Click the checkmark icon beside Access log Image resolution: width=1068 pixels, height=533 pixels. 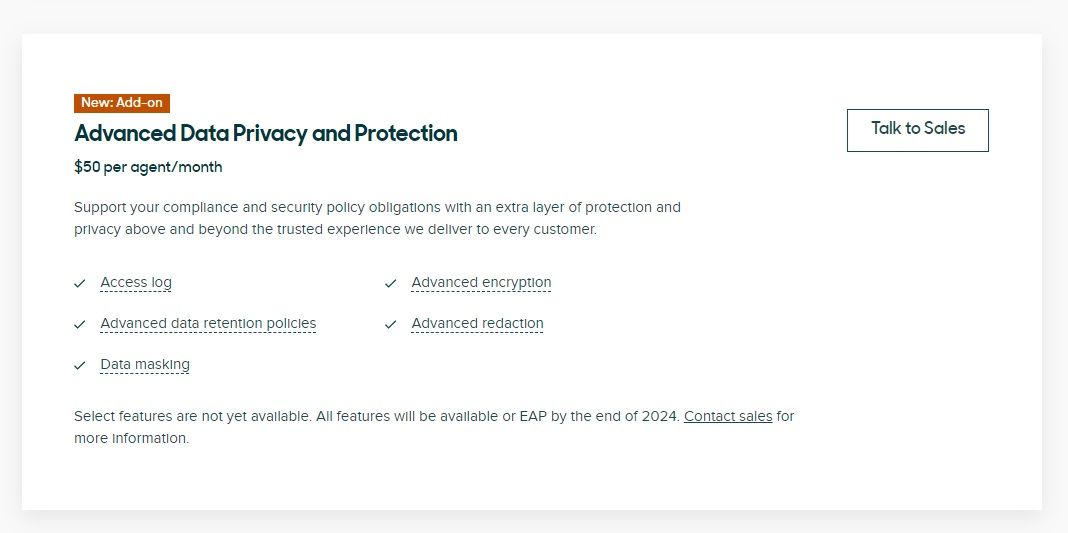coord(80,284)
